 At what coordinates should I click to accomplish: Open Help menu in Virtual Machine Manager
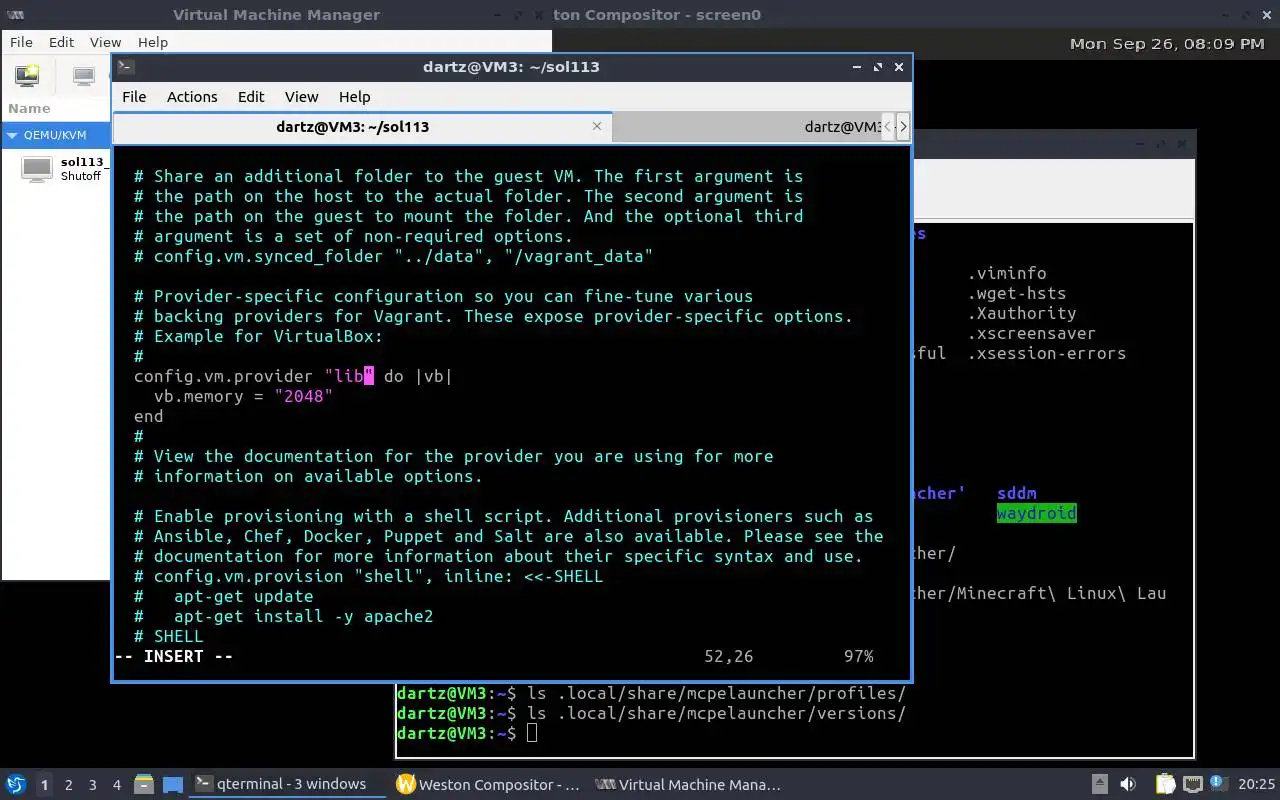pyautogui.click(x=153, y=42)
